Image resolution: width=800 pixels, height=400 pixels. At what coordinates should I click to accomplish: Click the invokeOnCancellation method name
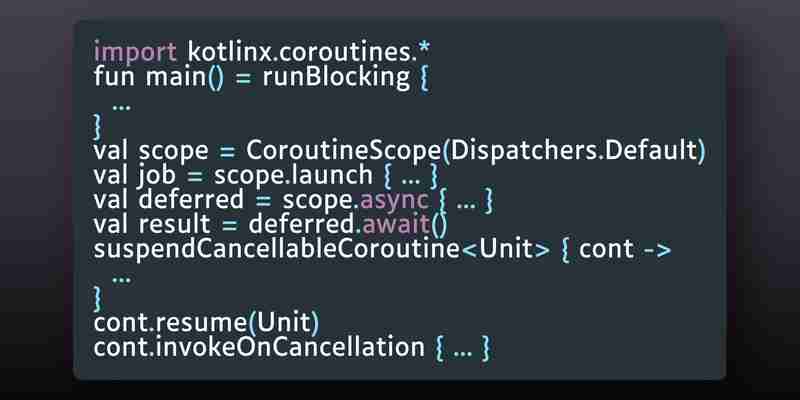[x=289, y=347]
